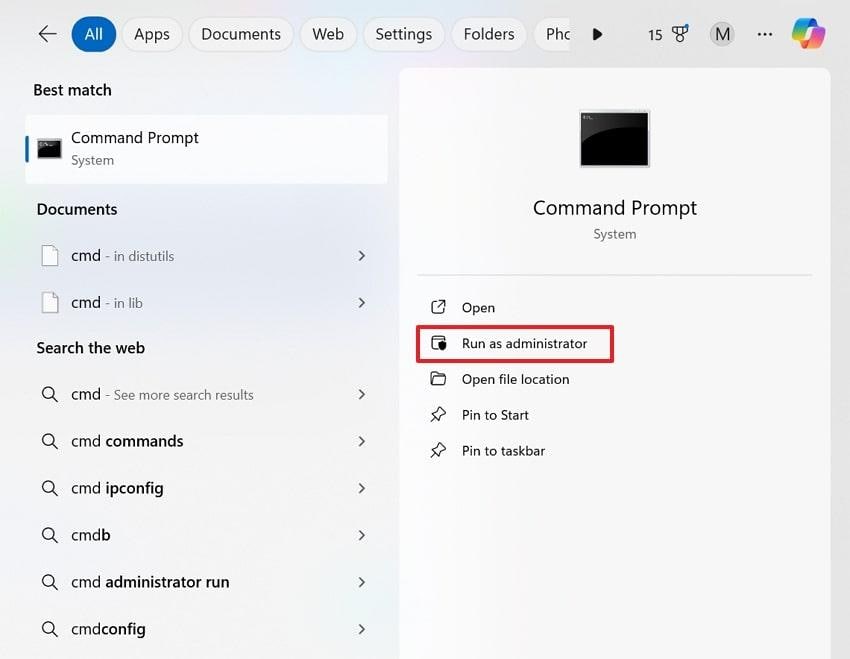Viewport: 850px width, 659px height.
Task: Open the three-dot more options menu
Action: coord(765,34)
